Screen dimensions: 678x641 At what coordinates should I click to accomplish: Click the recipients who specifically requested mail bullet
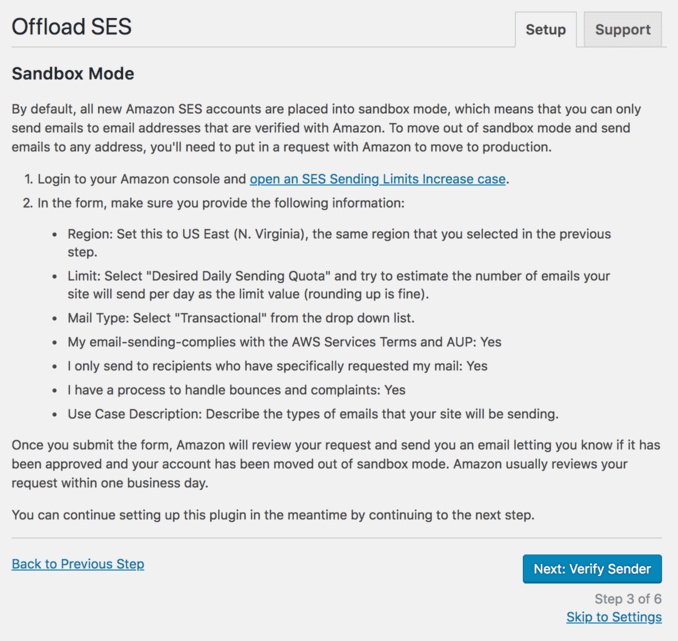[278, 366]
